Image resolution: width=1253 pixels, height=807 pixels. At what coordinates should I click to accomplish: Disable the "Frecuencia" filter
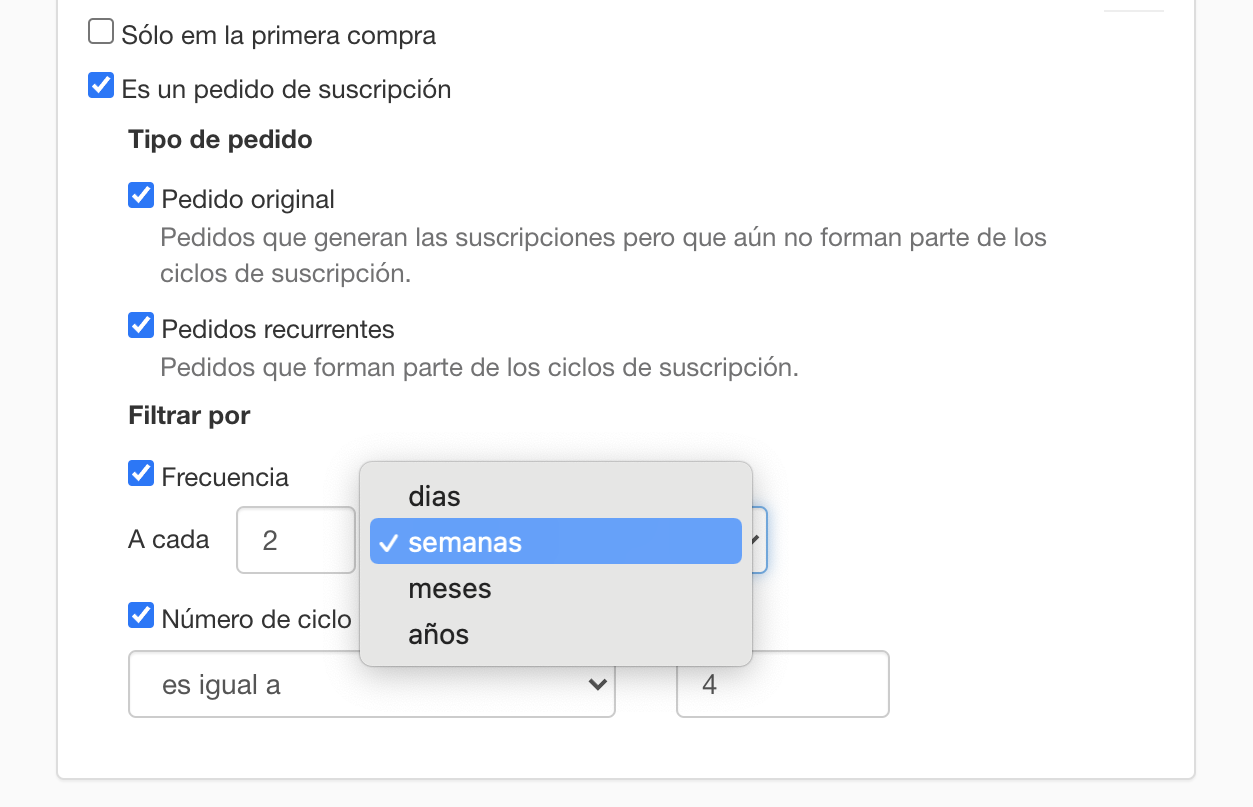[x=140, y=473]
